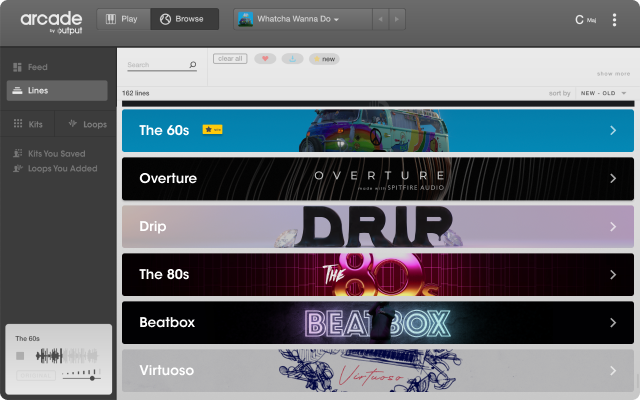Open the Beatbox line
The width and height of the screenshot is (640, 400).
[x=378, y=322]
